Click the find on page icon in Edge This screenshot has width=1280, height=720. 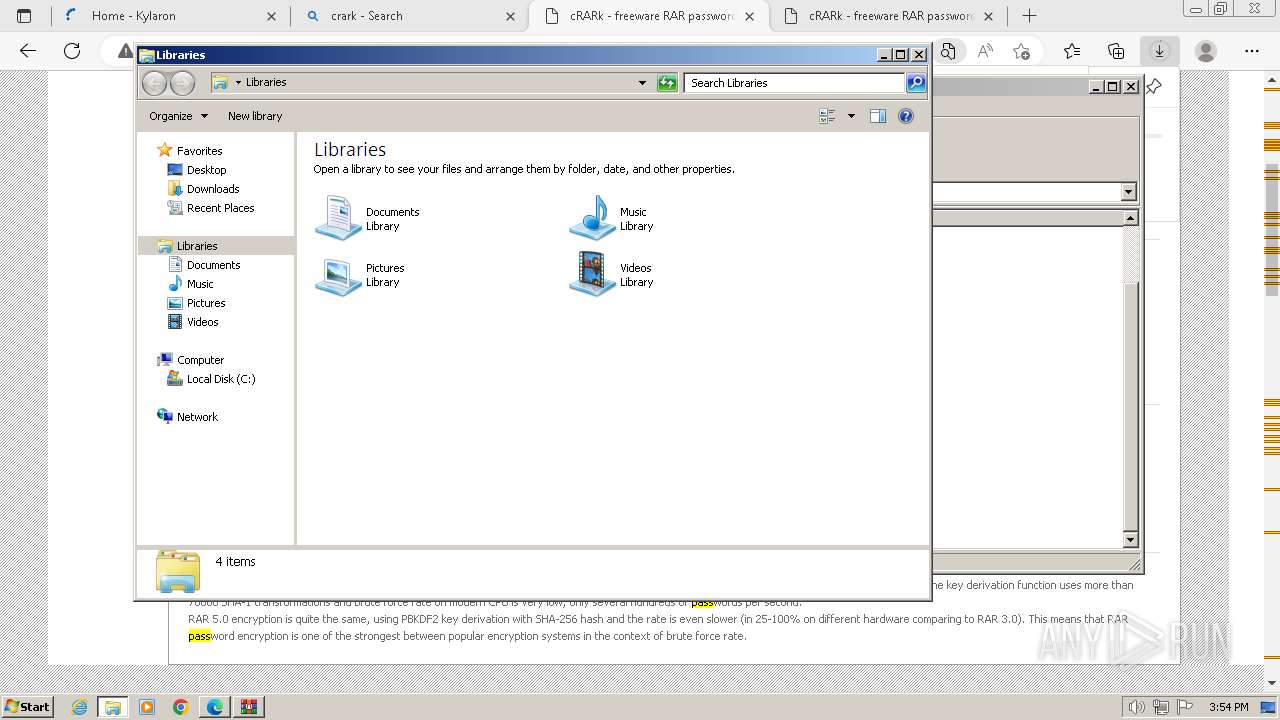click(948, 51)
